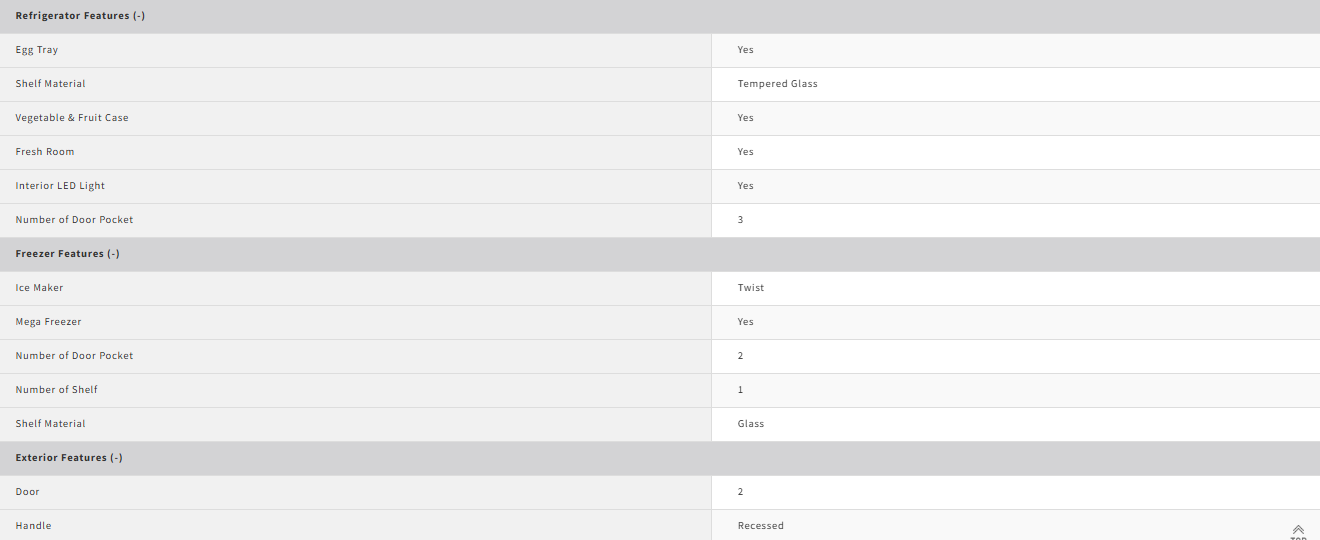1320x540 pixels.
Task: Collapse the Exterior Features section
Action: 69,458
